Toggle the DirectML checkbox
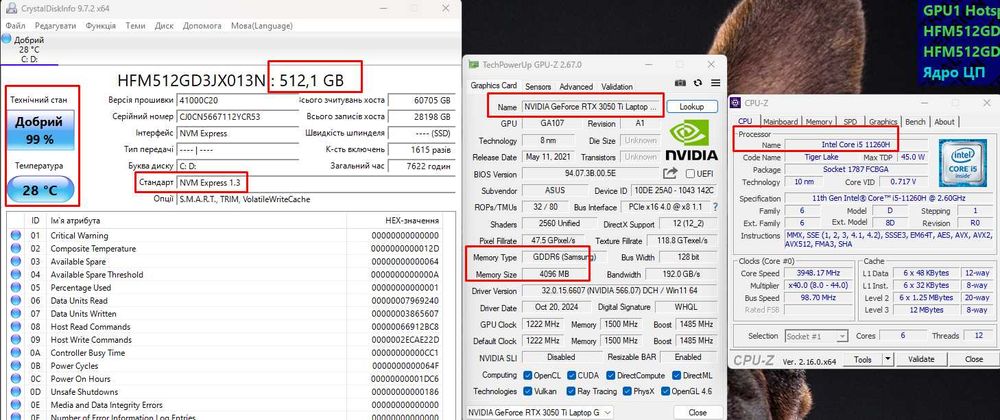This screenshot has width=1000, height=420. tap(677, 375)
